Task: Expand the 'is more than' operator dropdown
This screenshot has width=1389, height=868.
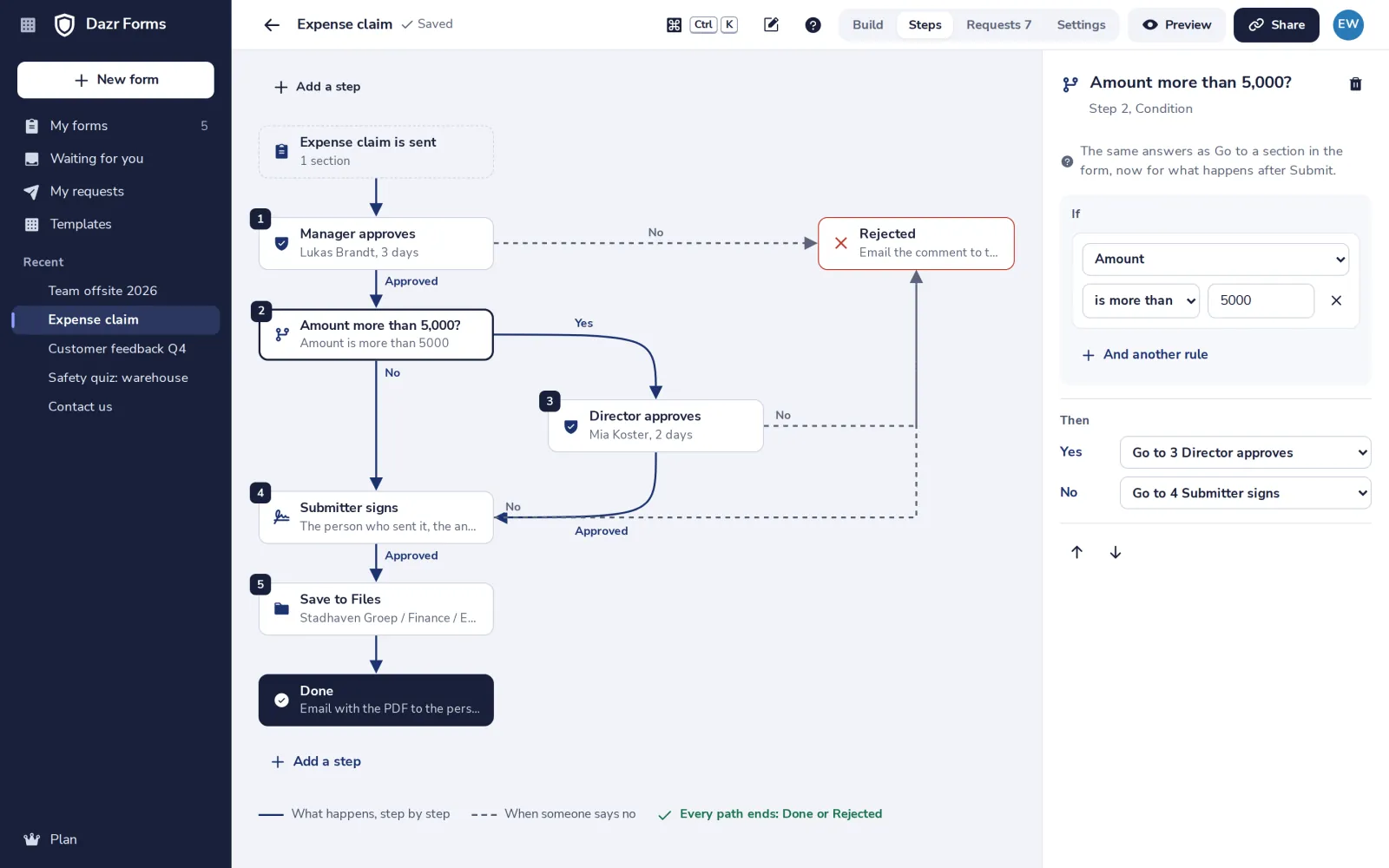Action: coord(1141,300)
